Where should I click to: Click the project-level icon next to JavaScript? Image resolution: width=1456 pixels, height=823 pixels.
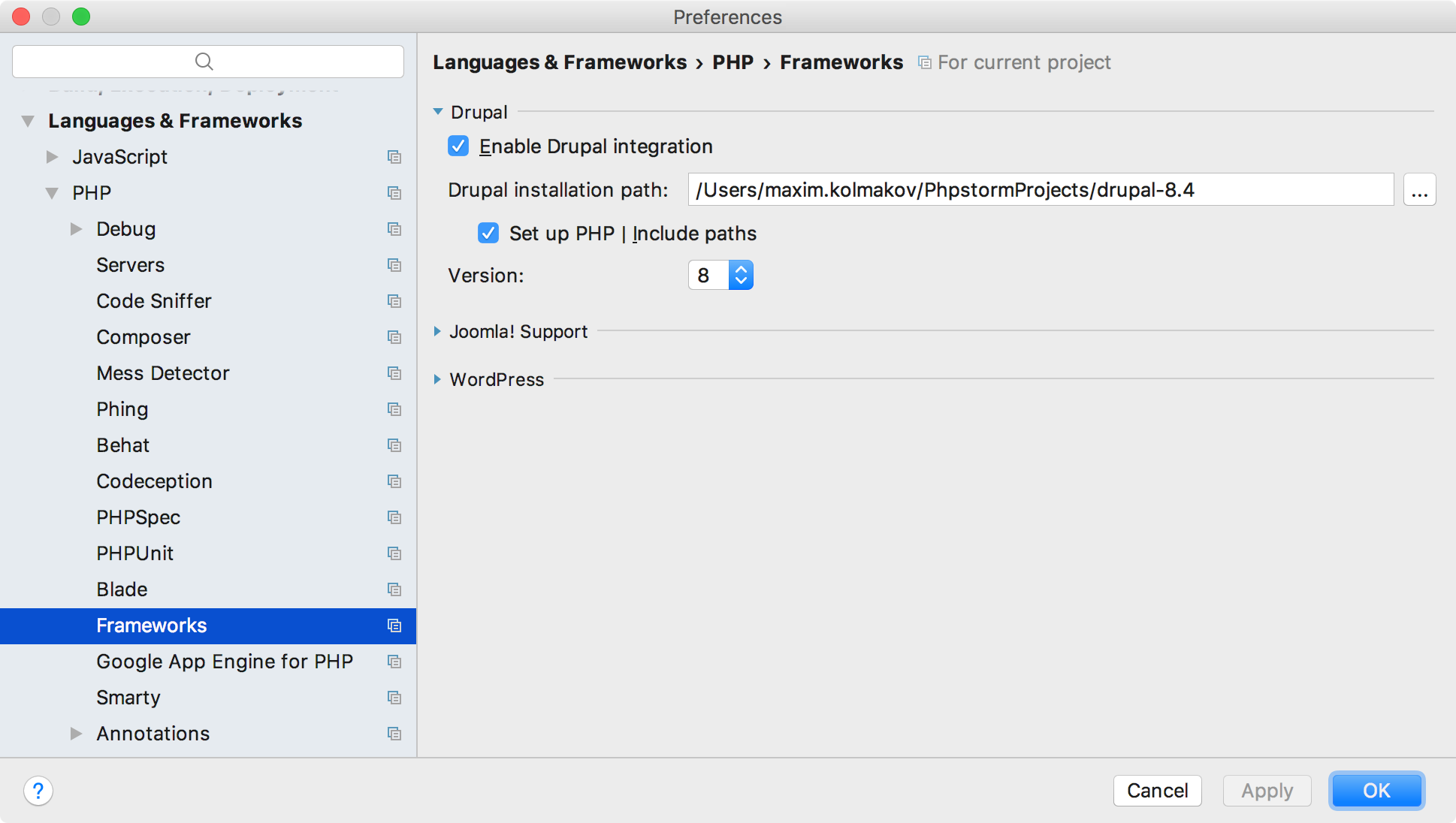(x=394, y=157)
